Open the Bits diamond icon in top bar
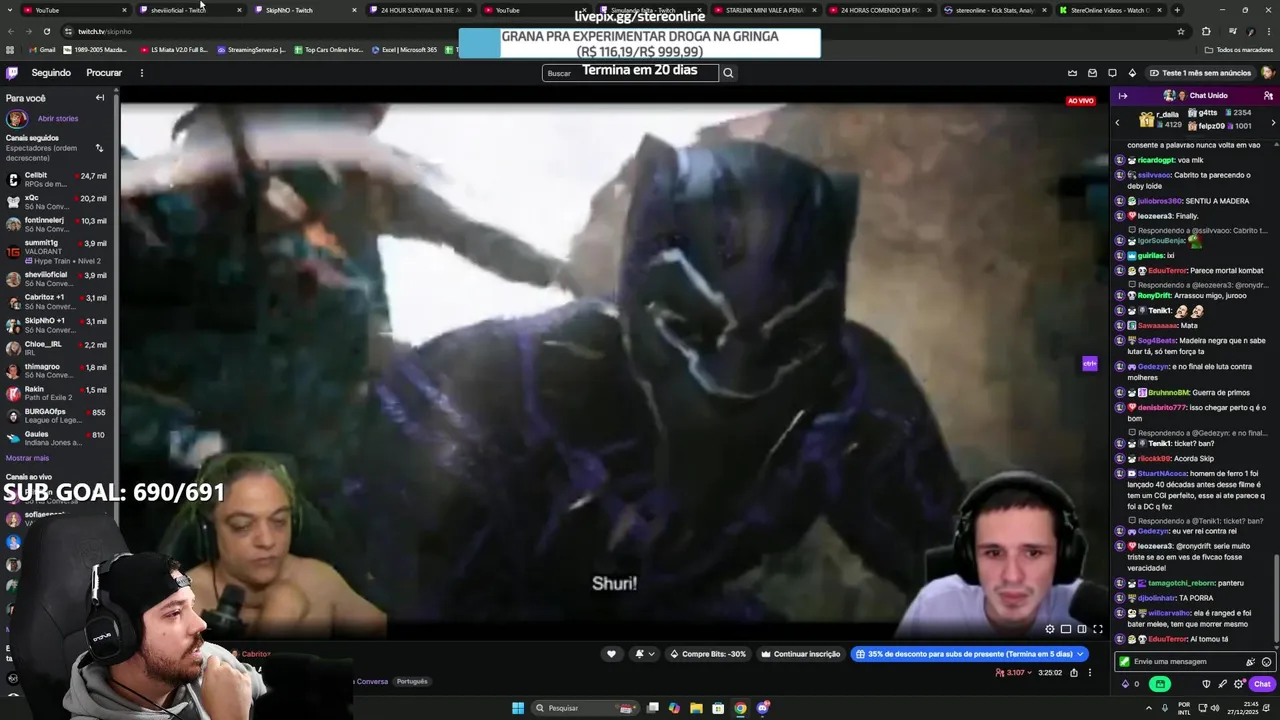The width and height of the screenshot is (1280, 720). click(1132, 73)
